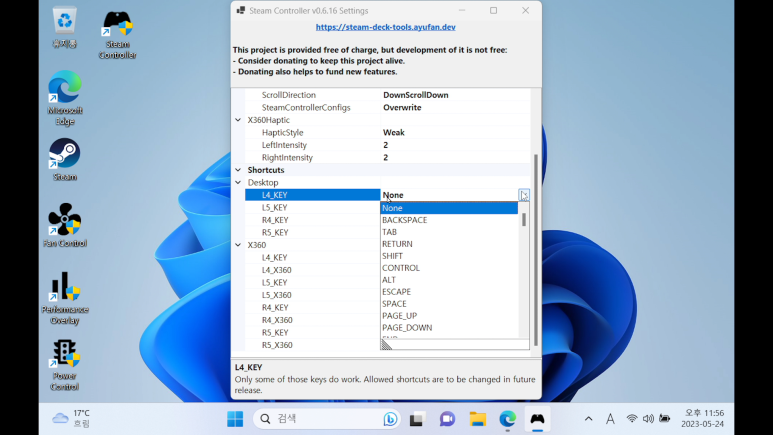Select the R5_KEY row under Desktop
The image size is (773, 435).
click(313, 232)
